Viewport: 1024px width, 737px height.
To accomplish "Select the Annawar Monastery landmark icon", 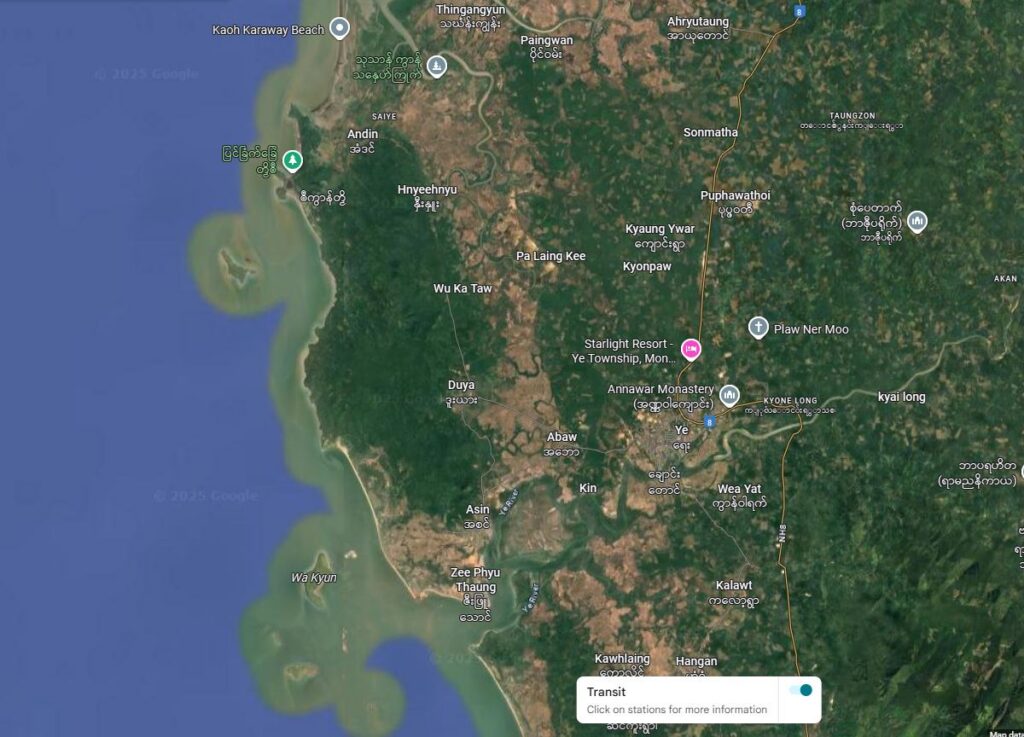I will (729, 395).
